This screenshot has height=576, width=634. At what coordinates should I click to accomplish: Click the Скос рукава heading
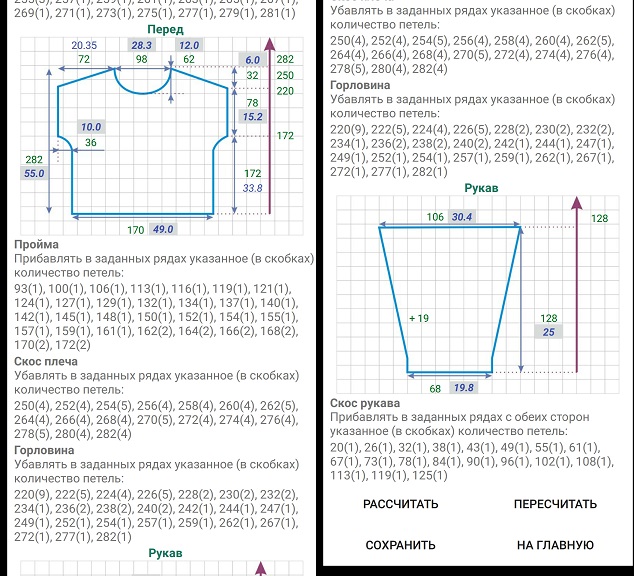click(x=367, y=403)
